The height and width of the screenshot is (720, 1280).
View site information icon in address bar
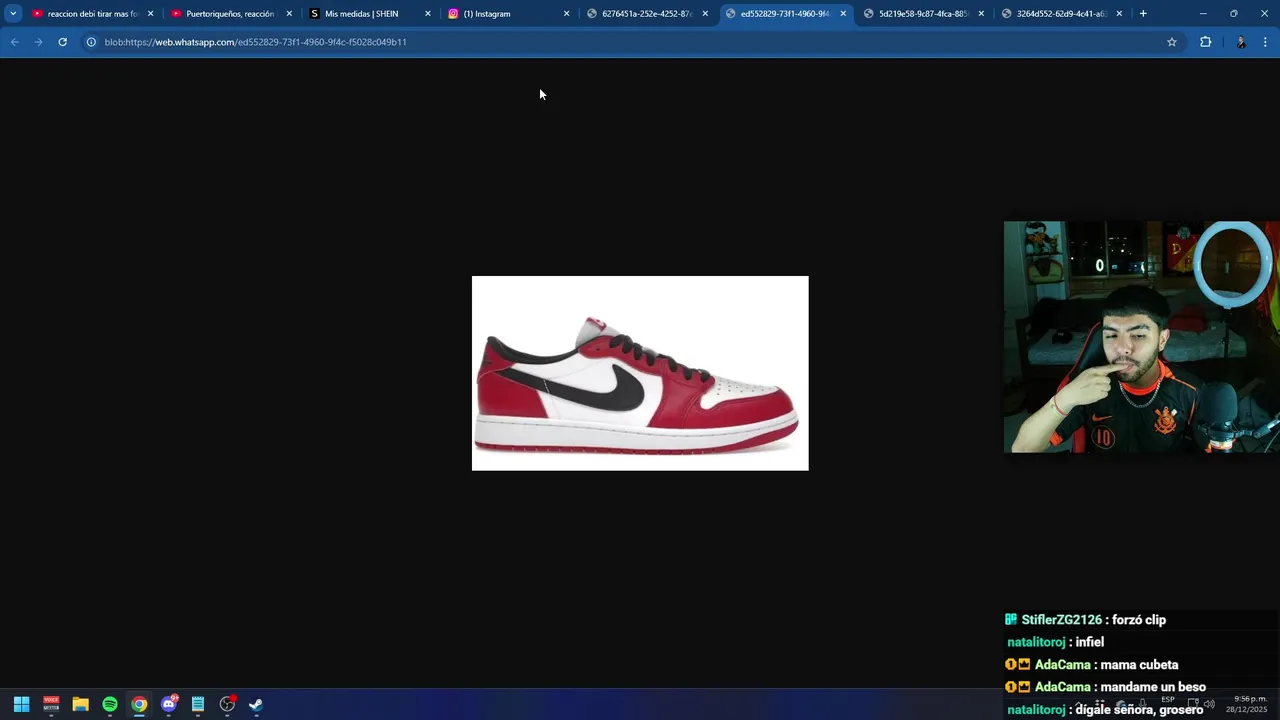click(x=90, y=42)
